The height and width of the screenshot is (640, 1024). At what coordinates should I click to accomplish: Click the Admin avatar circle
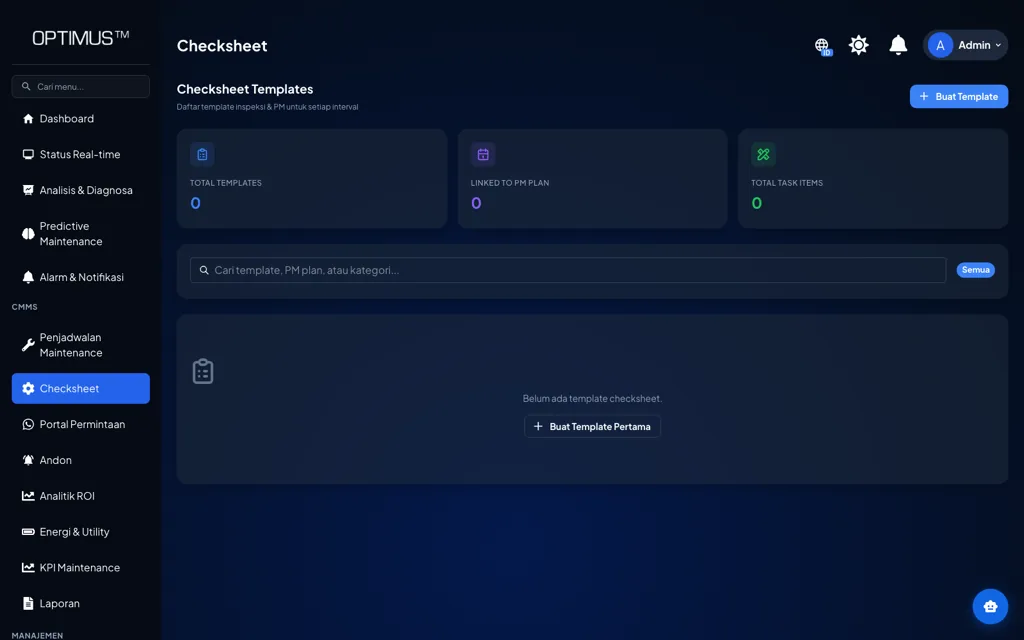pyautogui.click(x=940, y=45)
